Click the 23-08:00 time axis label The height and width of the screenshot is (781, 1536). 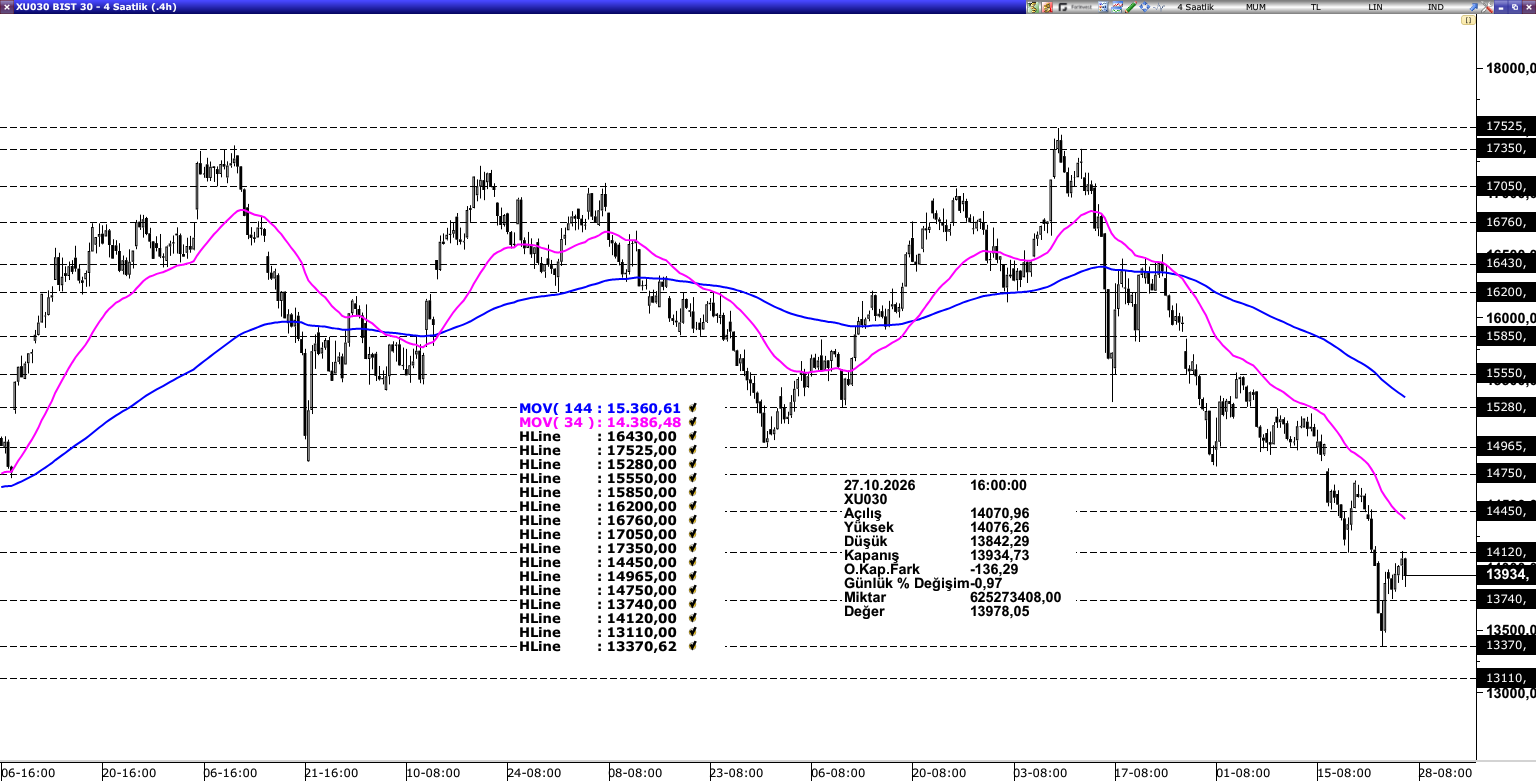pos(737,773)
